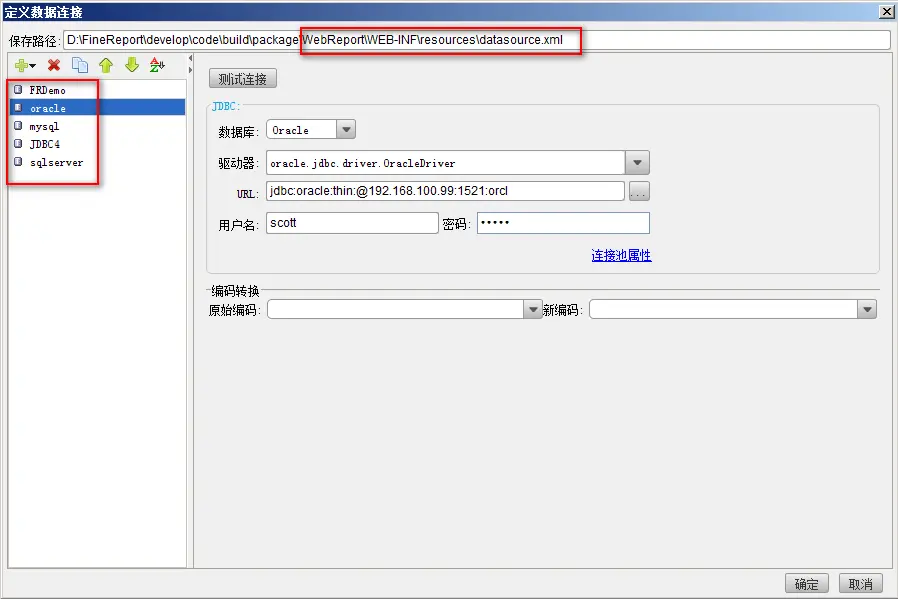Click the sqlserver database icon
Screen dimensions: 898x599
click(18, 162)
